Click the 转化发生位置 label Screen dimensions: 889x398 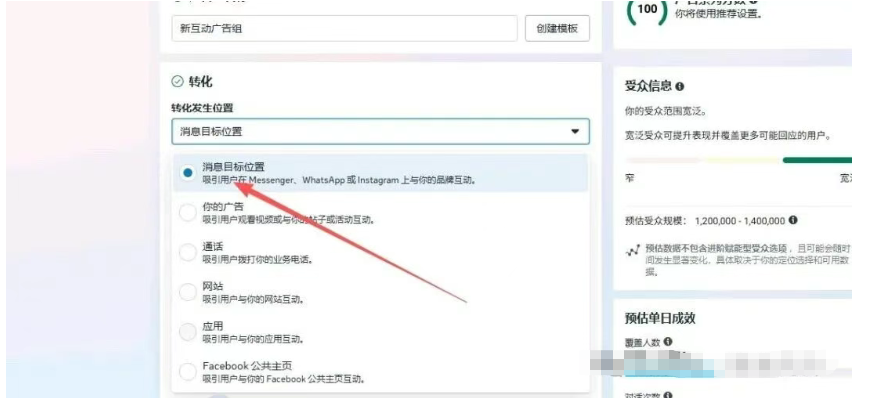click(x=202, y=108)
